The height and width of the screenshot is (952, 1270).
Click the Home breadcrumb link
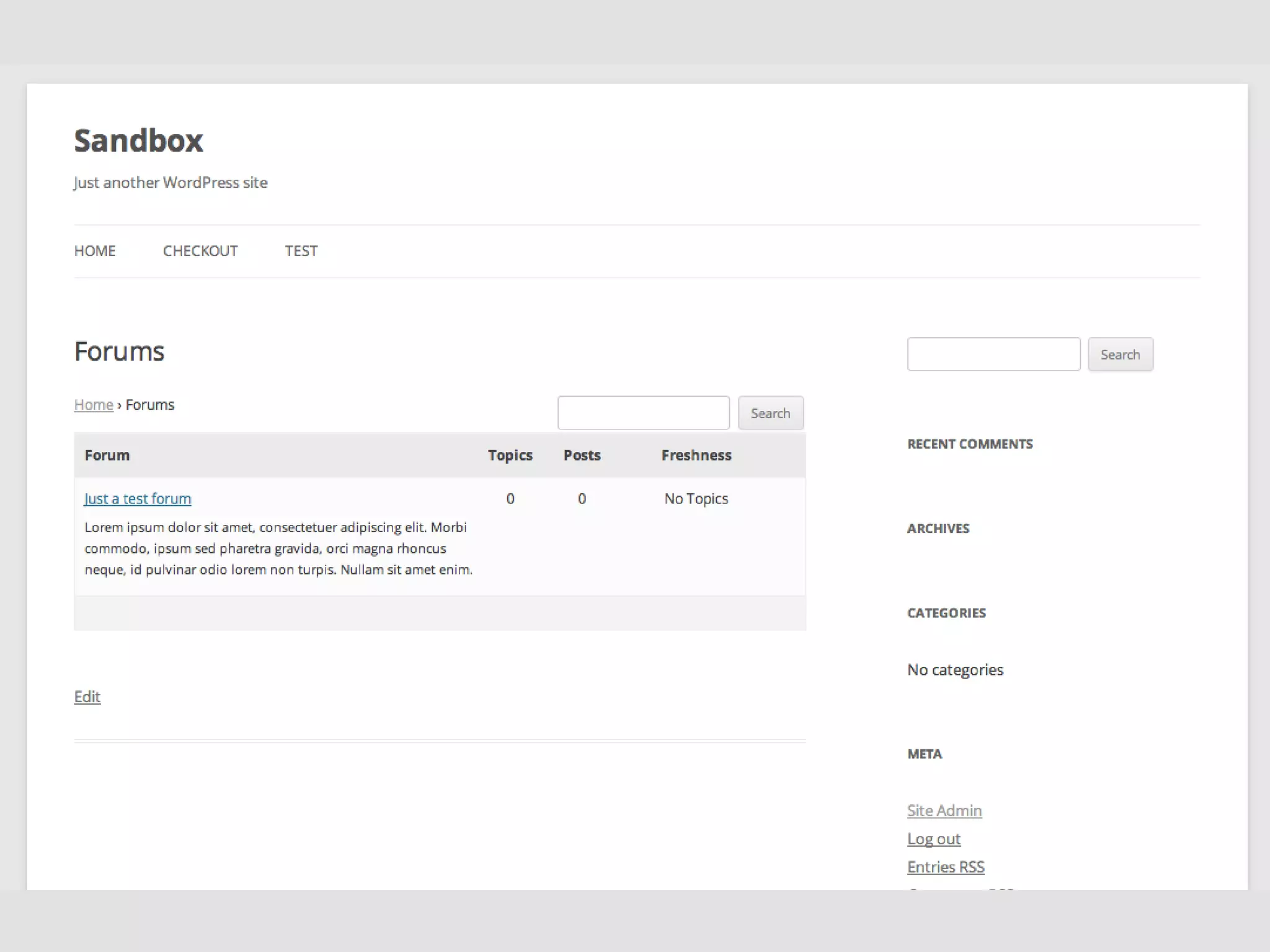pyautogui.click(x=93, y=405)
